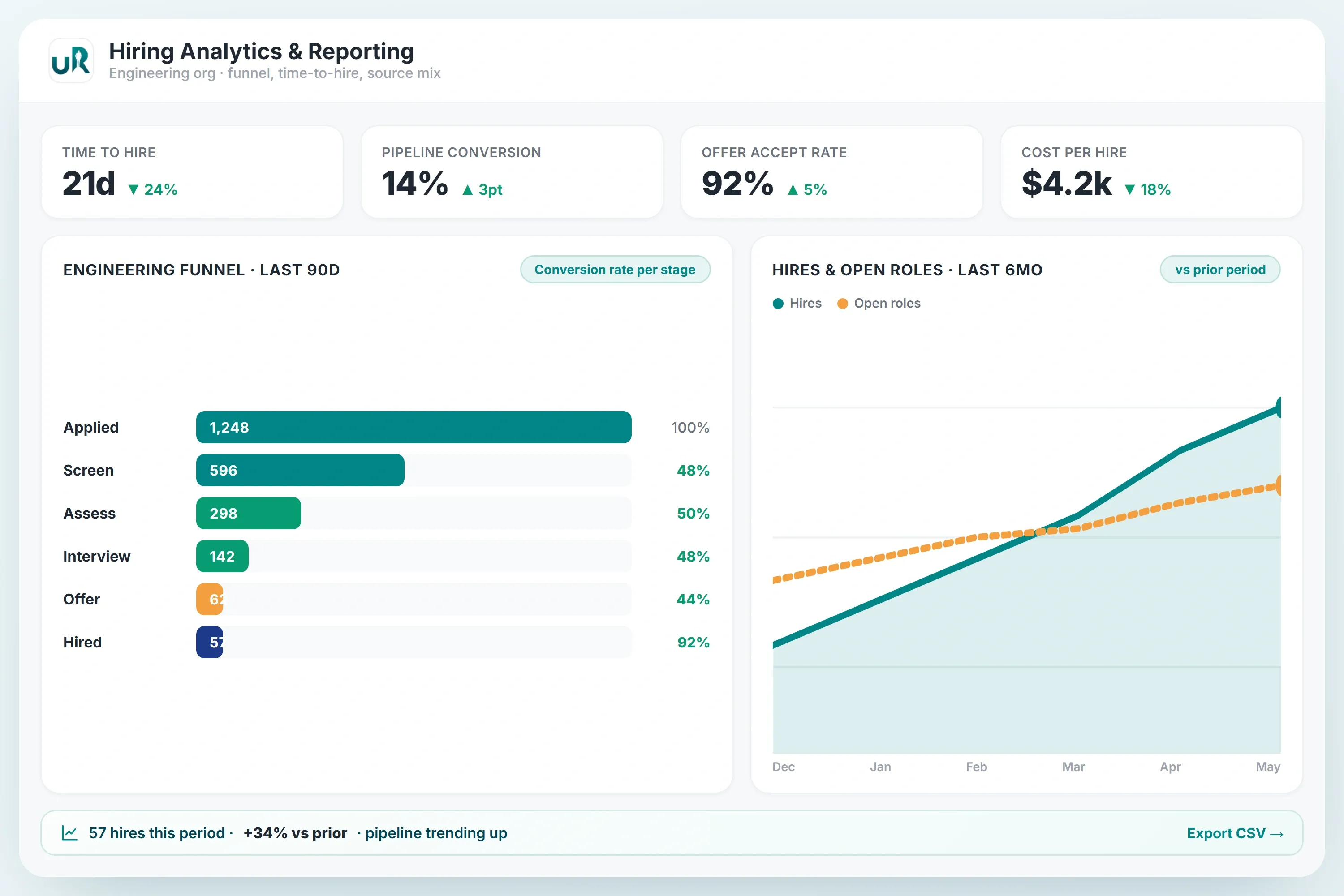Image resolution: width=1344 pixels, height=896 pixels.
Task: Click the up arrow beside 5%
Action: click(x=793, y=190)
